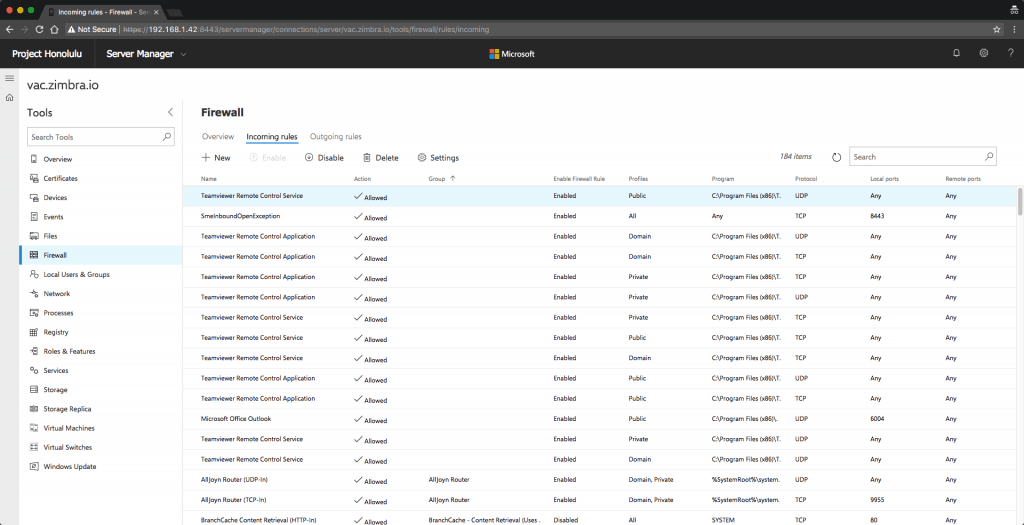Select the AllJoyn Router (UDP-In) rule

(x=600, y=479)
